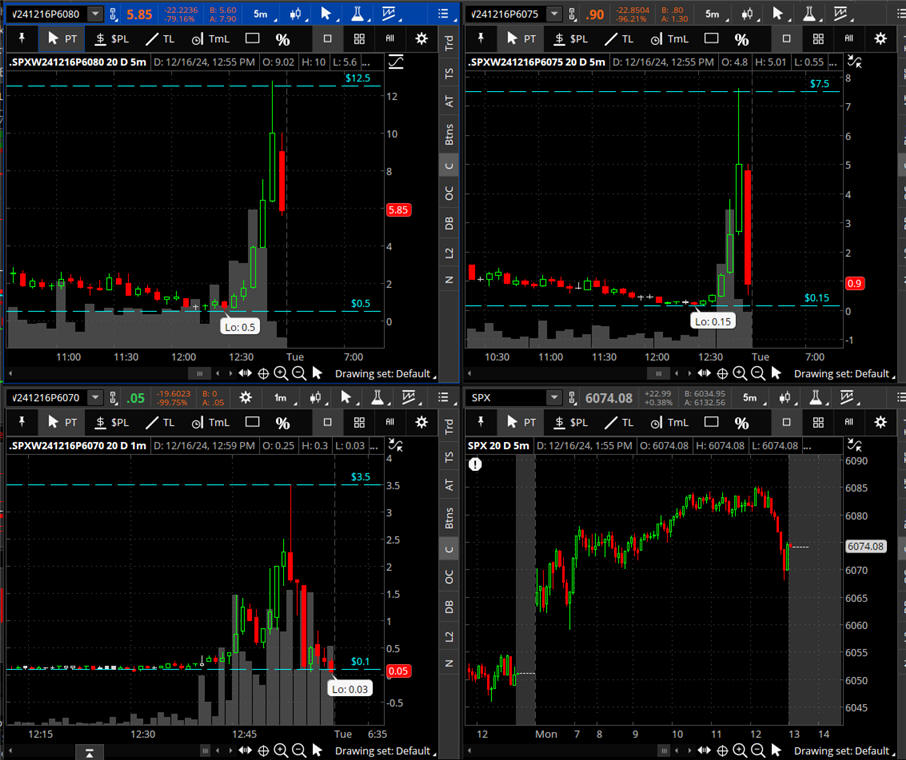Screen dimensions: 906x760
Task: Expand symbol dropdown arrow next to P6075
Action: (x=555, y=14)
